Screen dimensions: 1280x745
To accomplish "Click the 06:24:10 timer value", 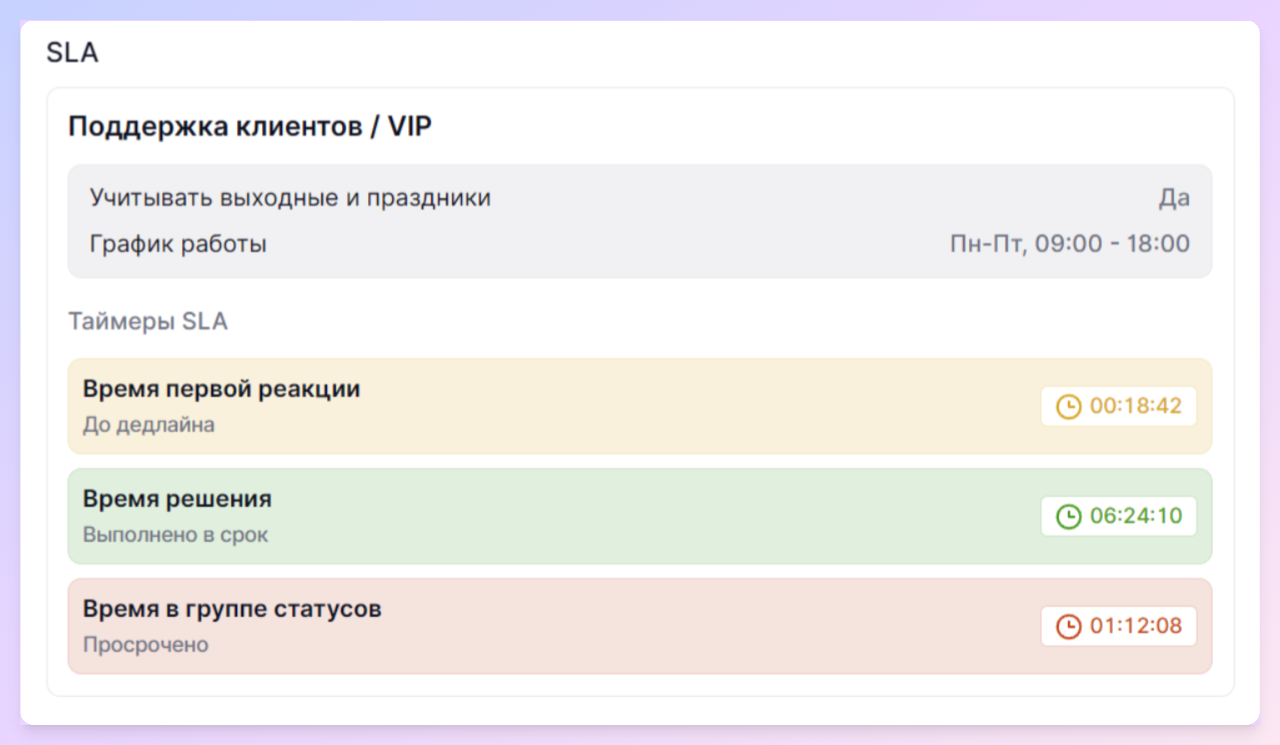I will tap(1135, 517).
